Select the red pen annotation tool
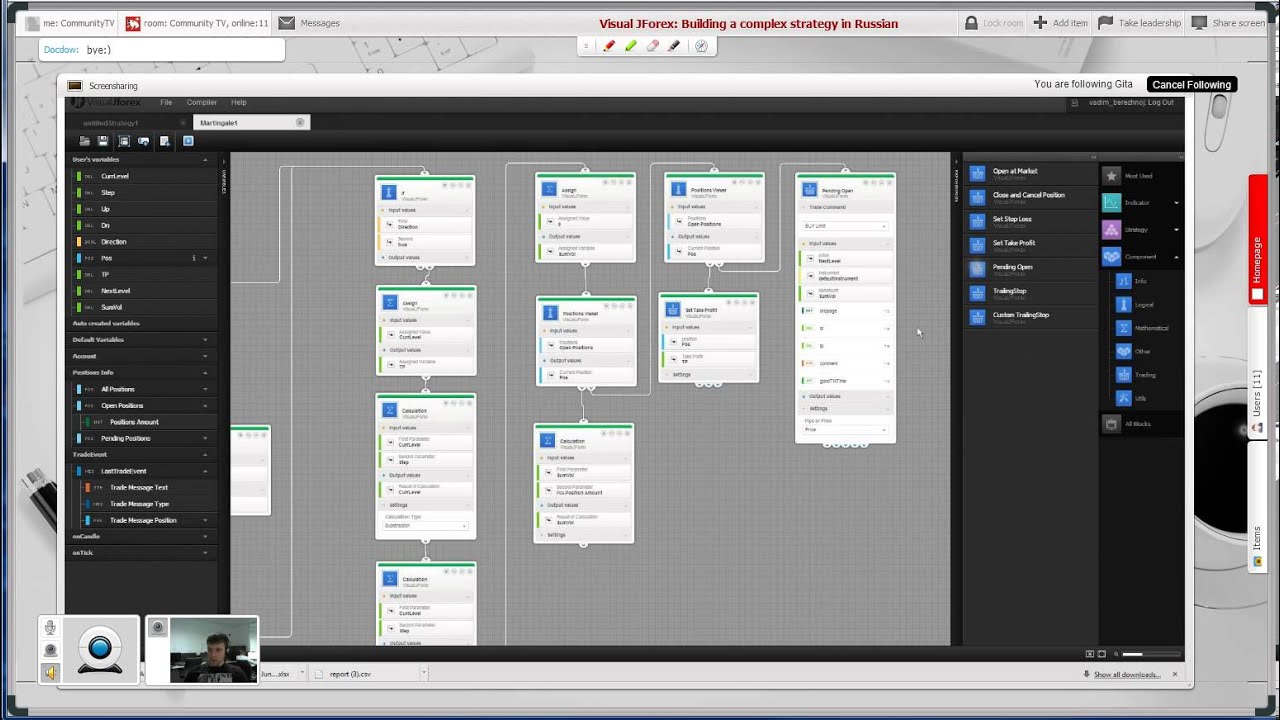 click(x=609, y=46)
